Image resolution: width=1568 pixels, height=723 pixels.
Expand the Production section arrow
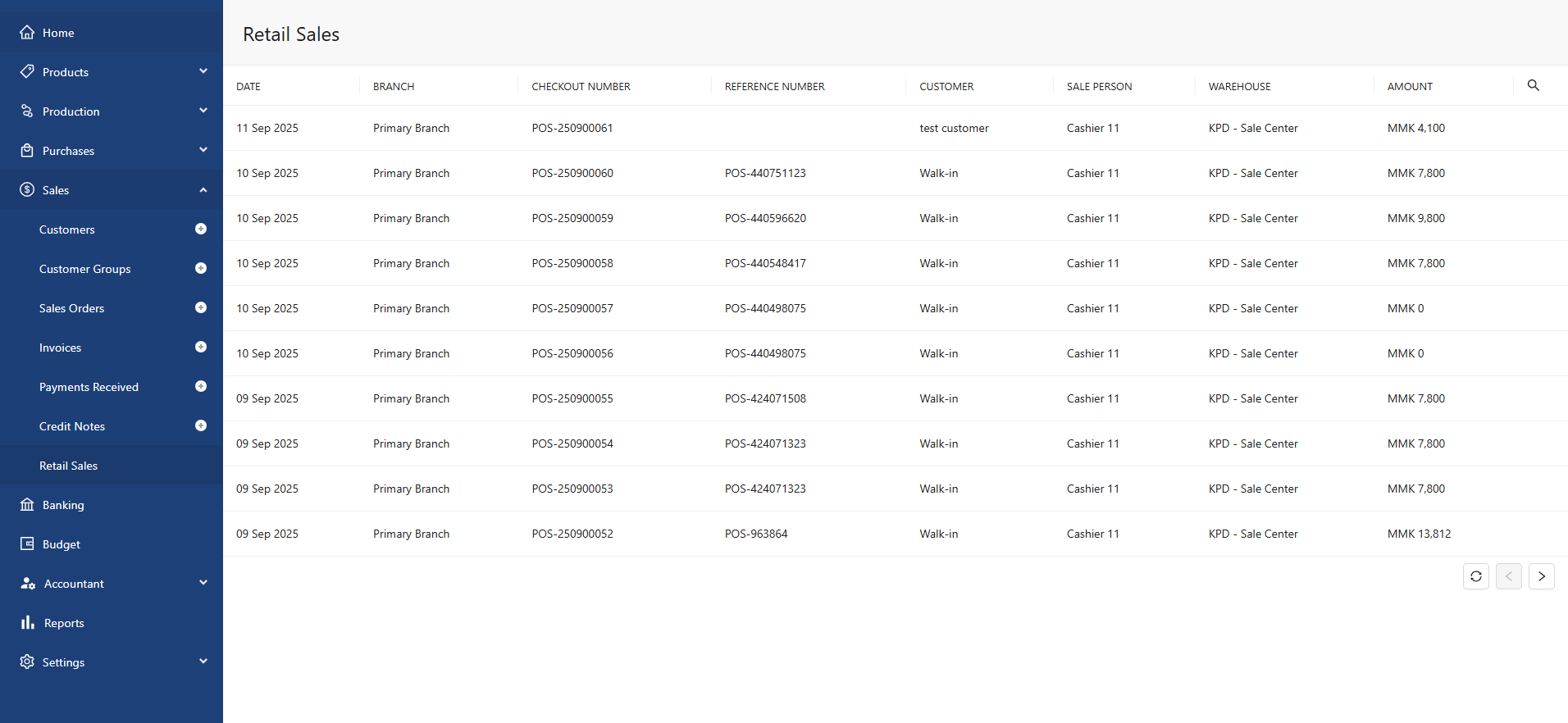(203, 111)
